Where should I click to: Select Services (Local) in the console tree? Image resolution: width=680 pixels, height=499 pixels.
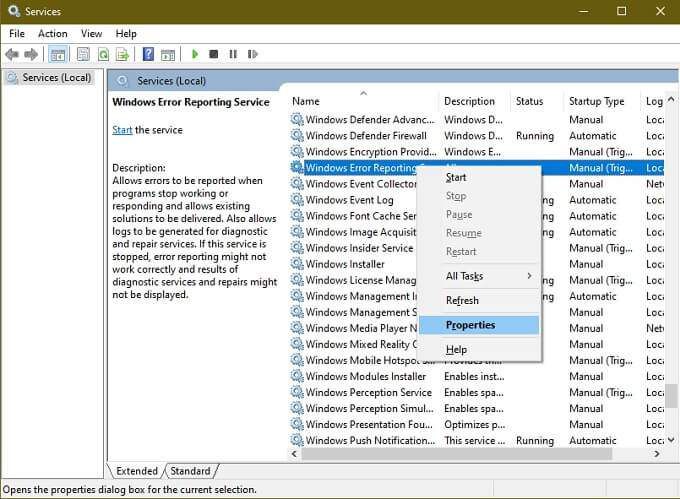pos(56,78)
